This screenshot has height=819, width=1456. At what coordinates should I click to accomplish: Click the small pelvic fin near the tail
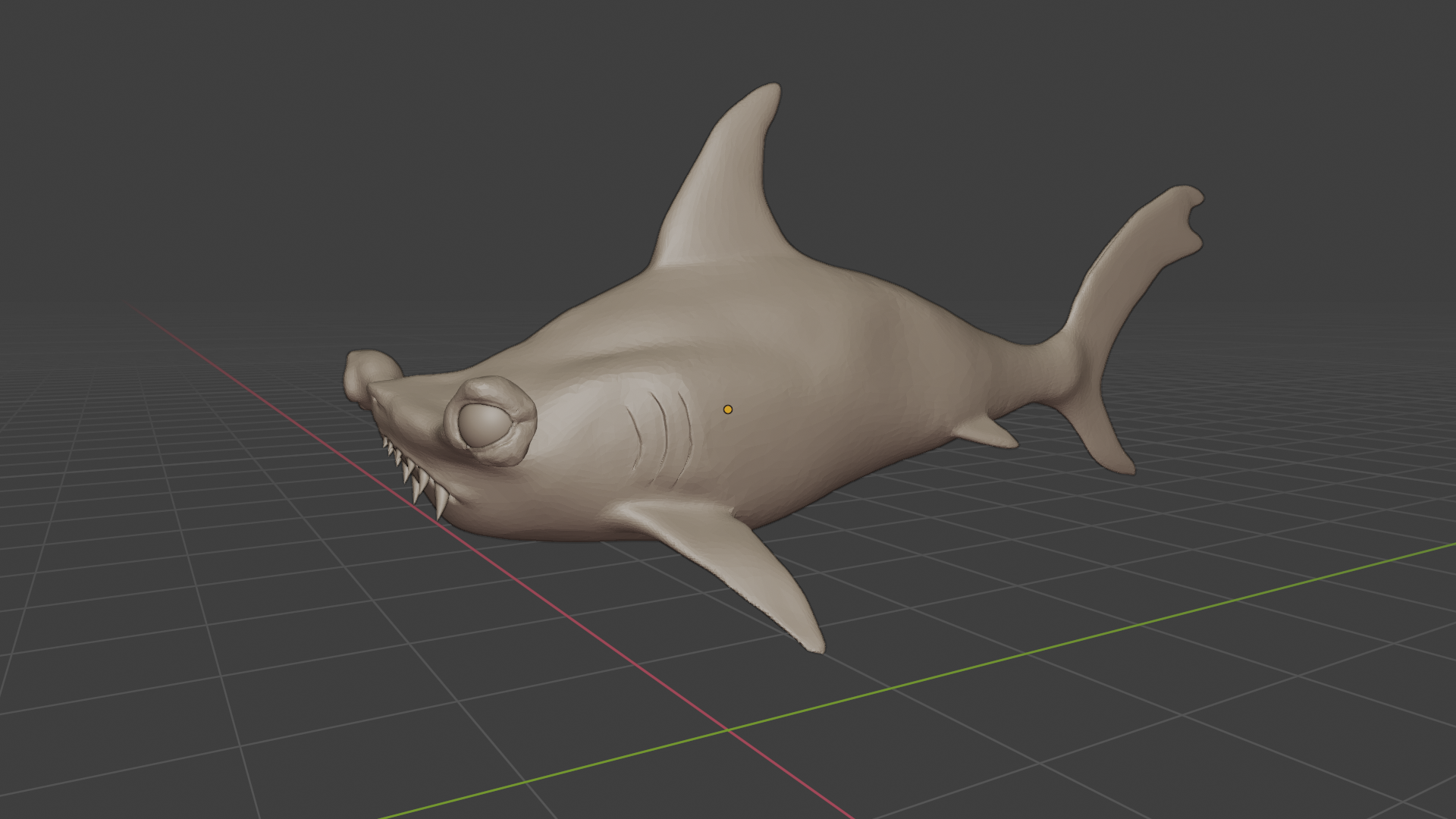[990, 432]
